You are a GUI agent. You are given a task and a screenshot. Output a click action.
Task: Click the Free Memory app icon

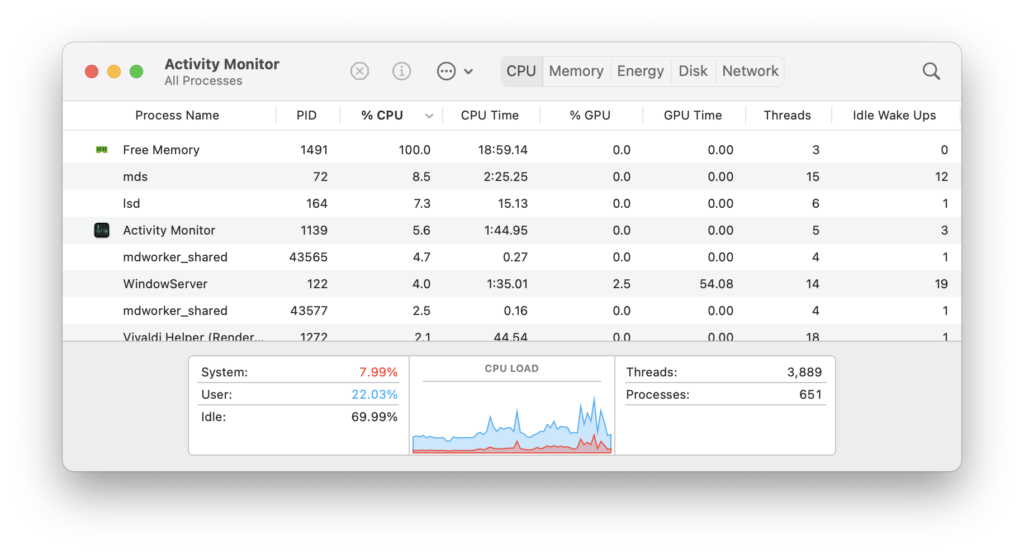[x=102, y=150]
